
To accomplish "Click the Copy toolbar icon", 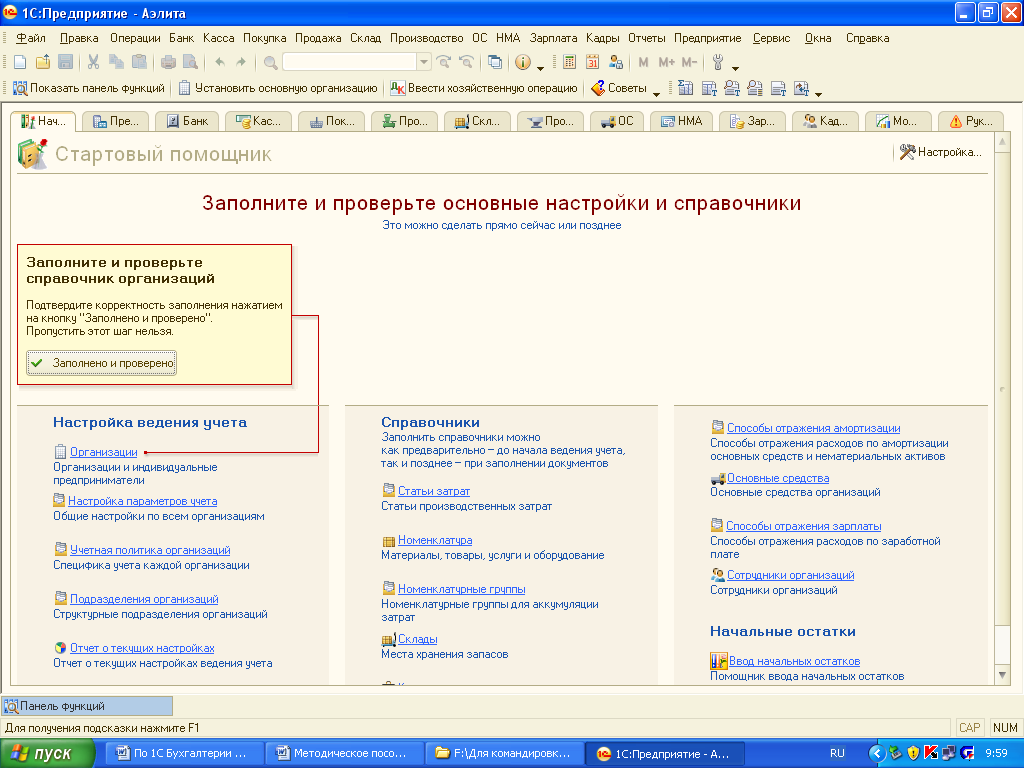I will (116, 62).
